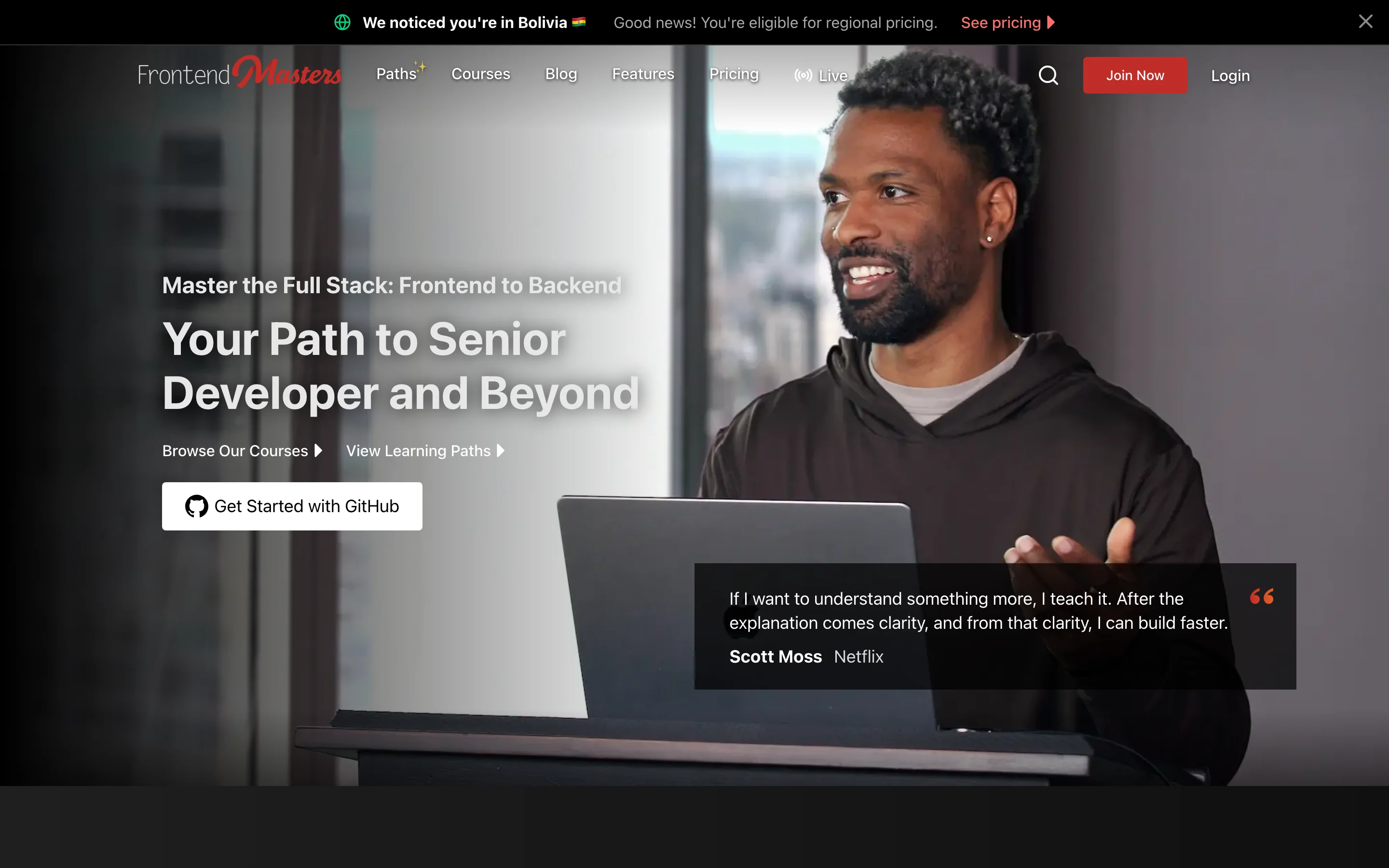Open the Features nav item
1389x868 pixels.
coord(643,74)
